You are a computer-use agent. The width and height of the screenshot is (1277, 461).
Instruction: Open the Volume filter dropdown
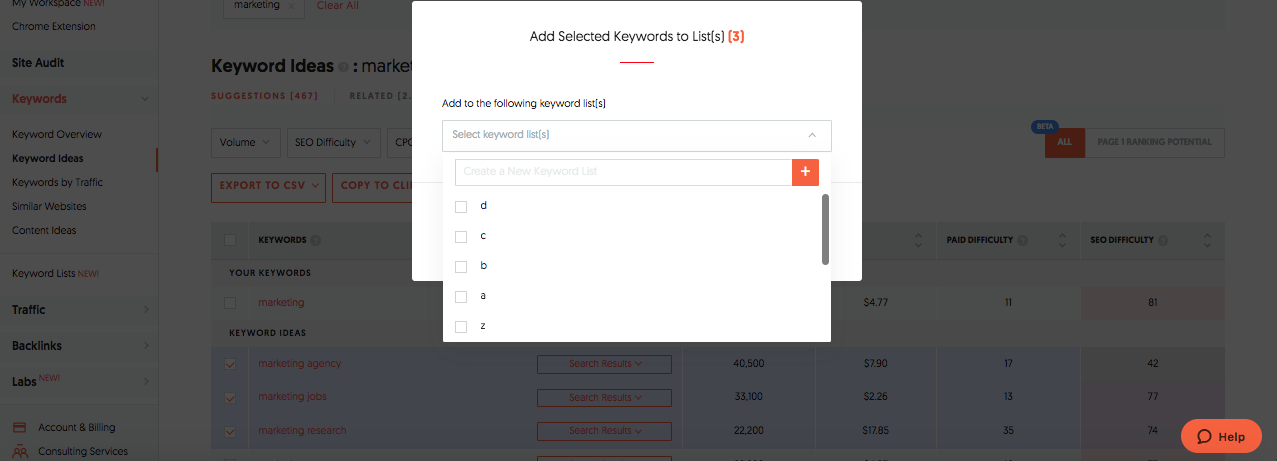pyautogui.click(x=245, y=143)
